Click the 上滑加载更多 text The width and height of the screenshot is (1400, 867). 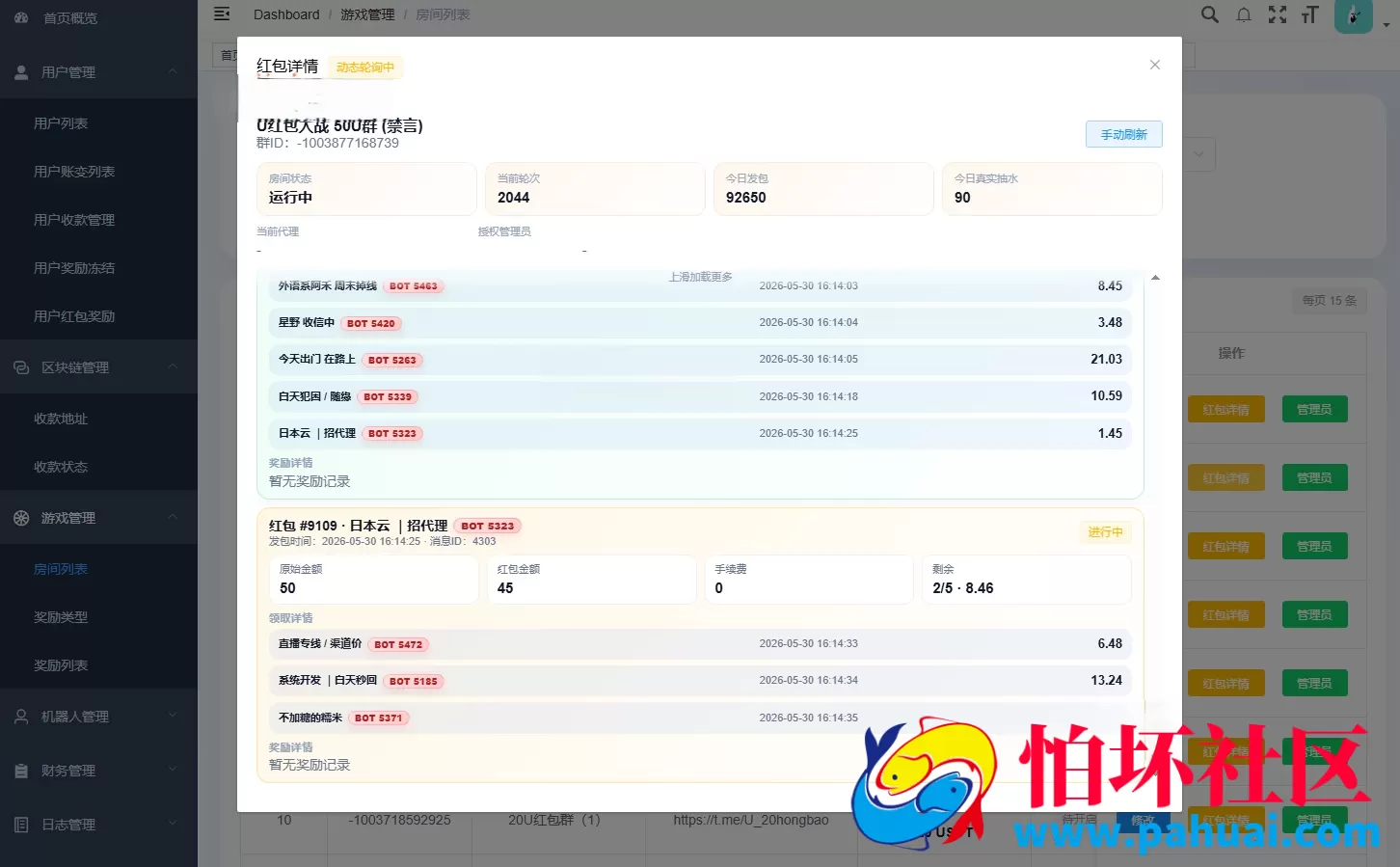pyautogui.click(x=701, y=277)
